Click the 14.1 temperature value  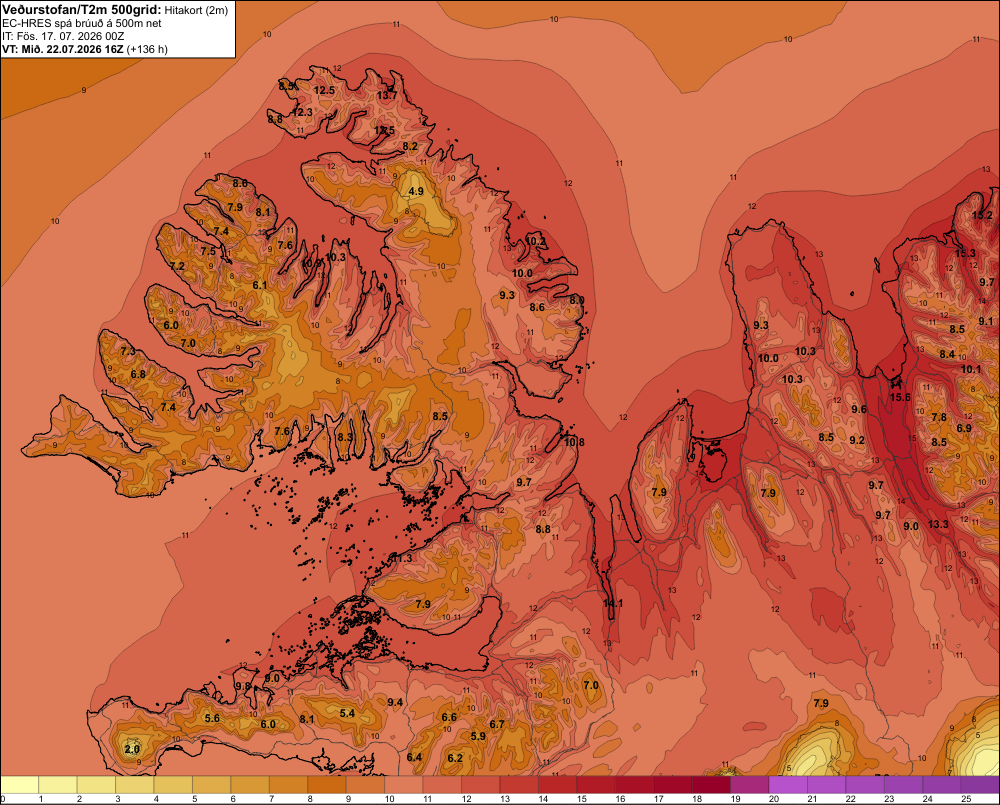[x=613, y=603]
